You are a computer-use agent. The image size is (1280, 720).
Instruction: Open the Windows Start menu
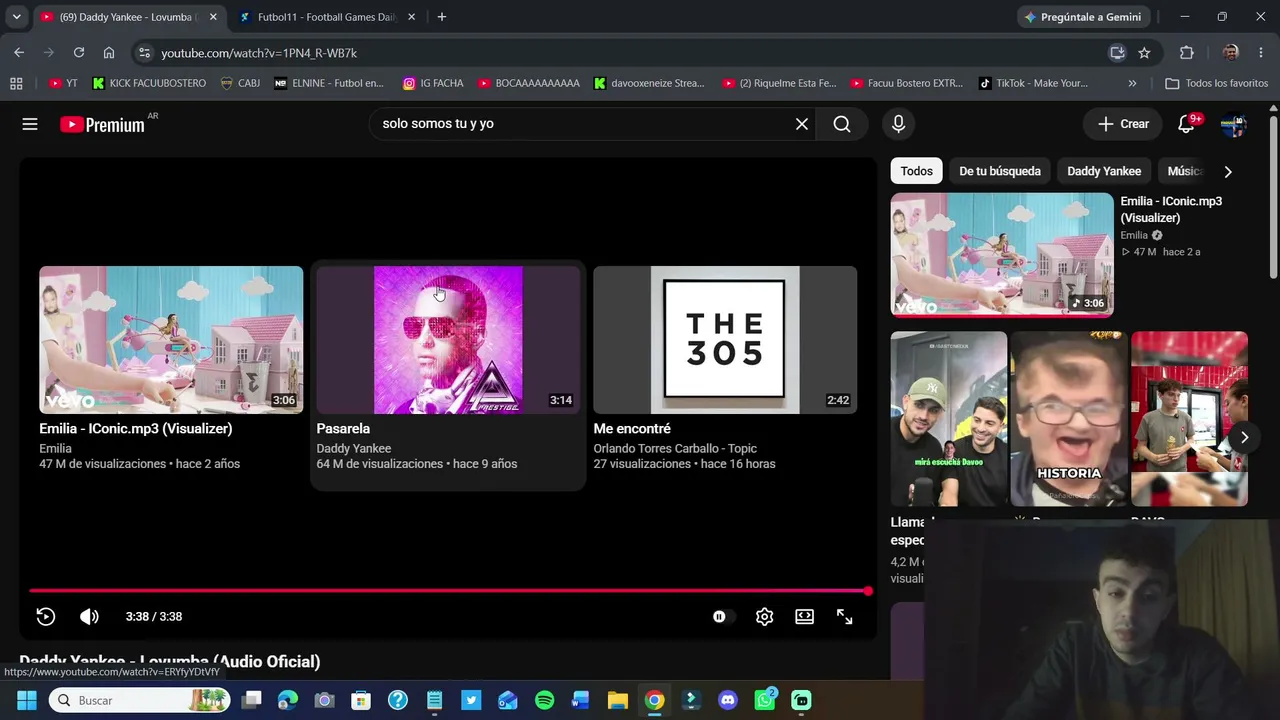pyautogui.click(x=27, y=700)
